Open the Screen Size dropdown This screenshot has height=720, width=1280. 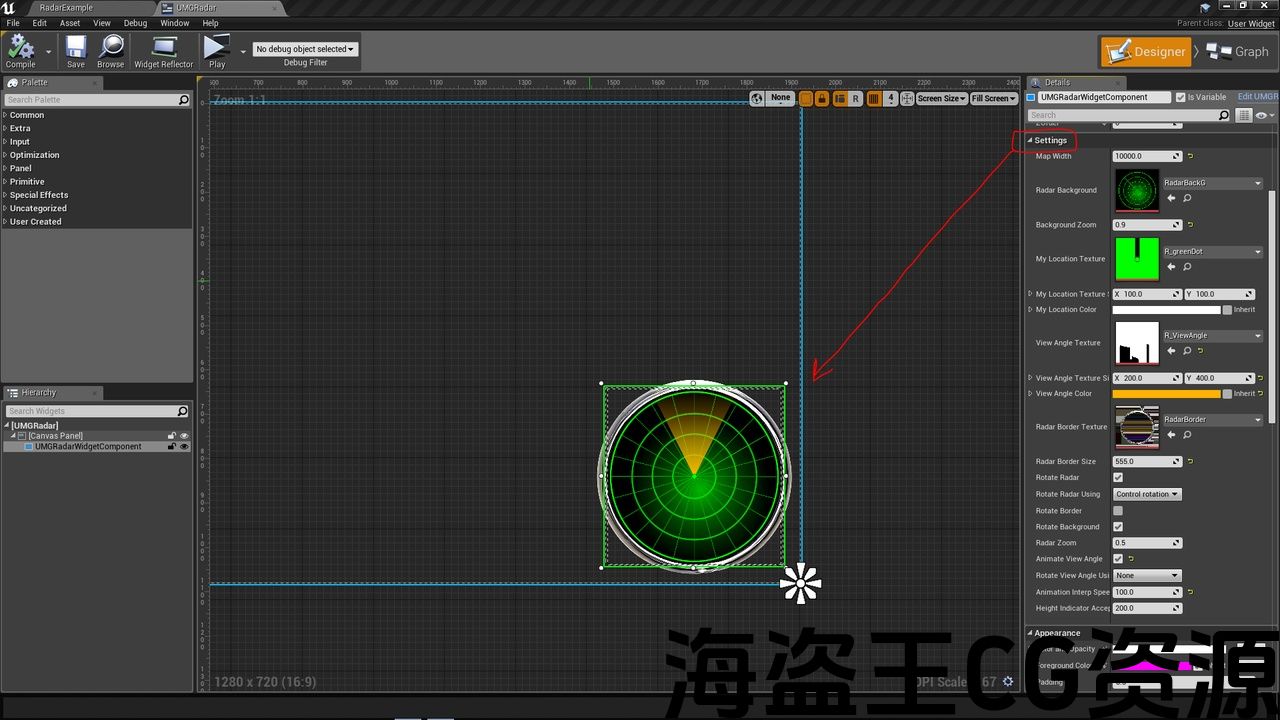pyautogui.click(x=941, y=98)
